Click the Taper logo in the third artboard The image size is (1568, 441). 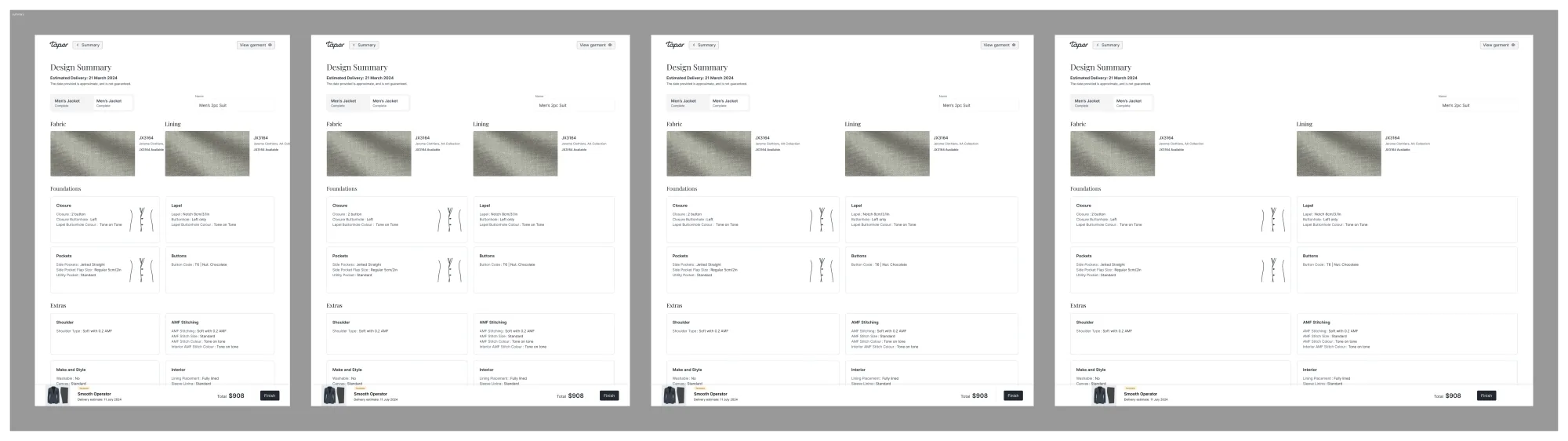coord(675,45)
